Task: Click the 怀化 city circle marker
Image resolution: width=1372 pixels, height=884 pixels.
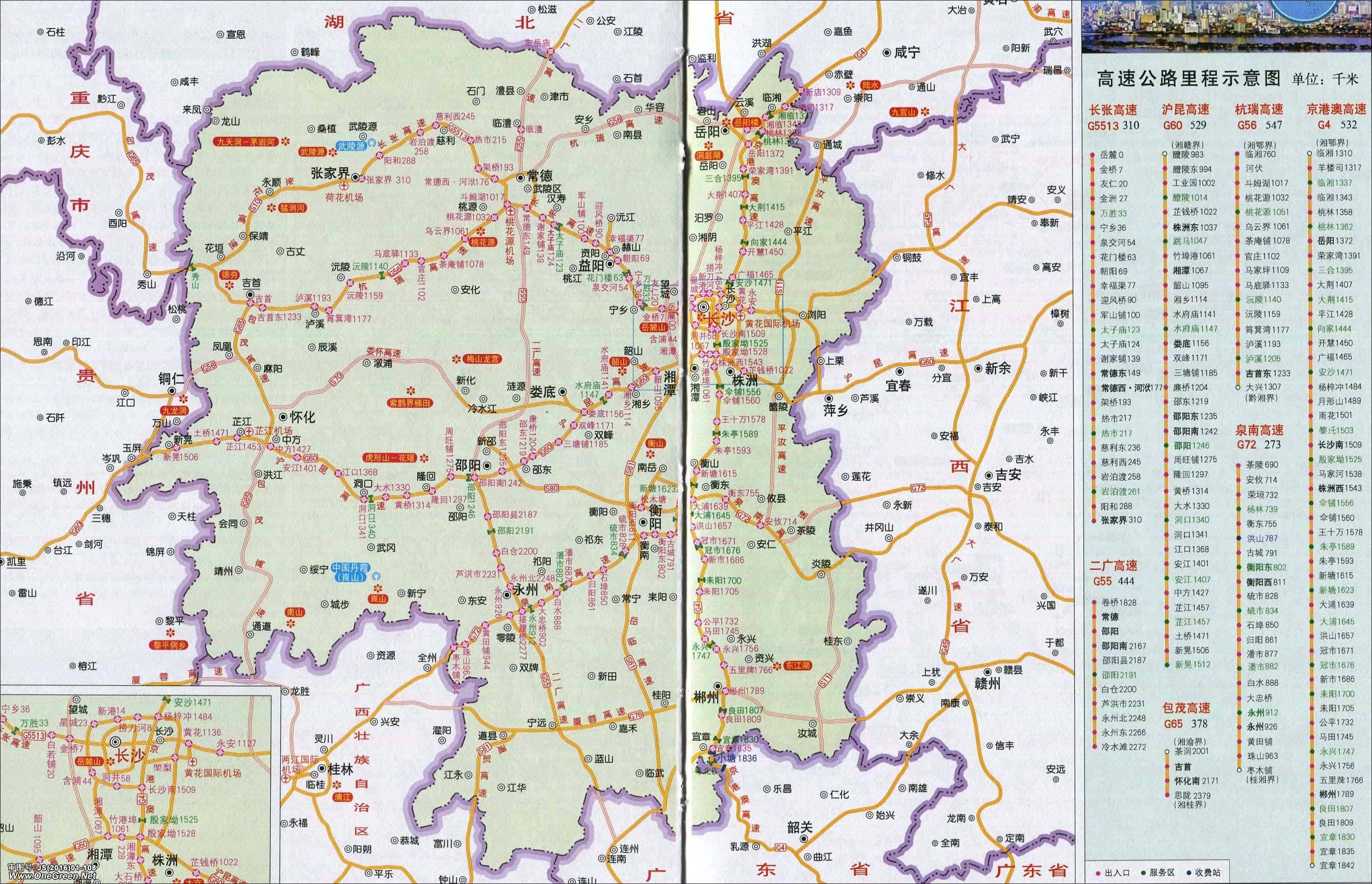Action: [x=282, y=416]
